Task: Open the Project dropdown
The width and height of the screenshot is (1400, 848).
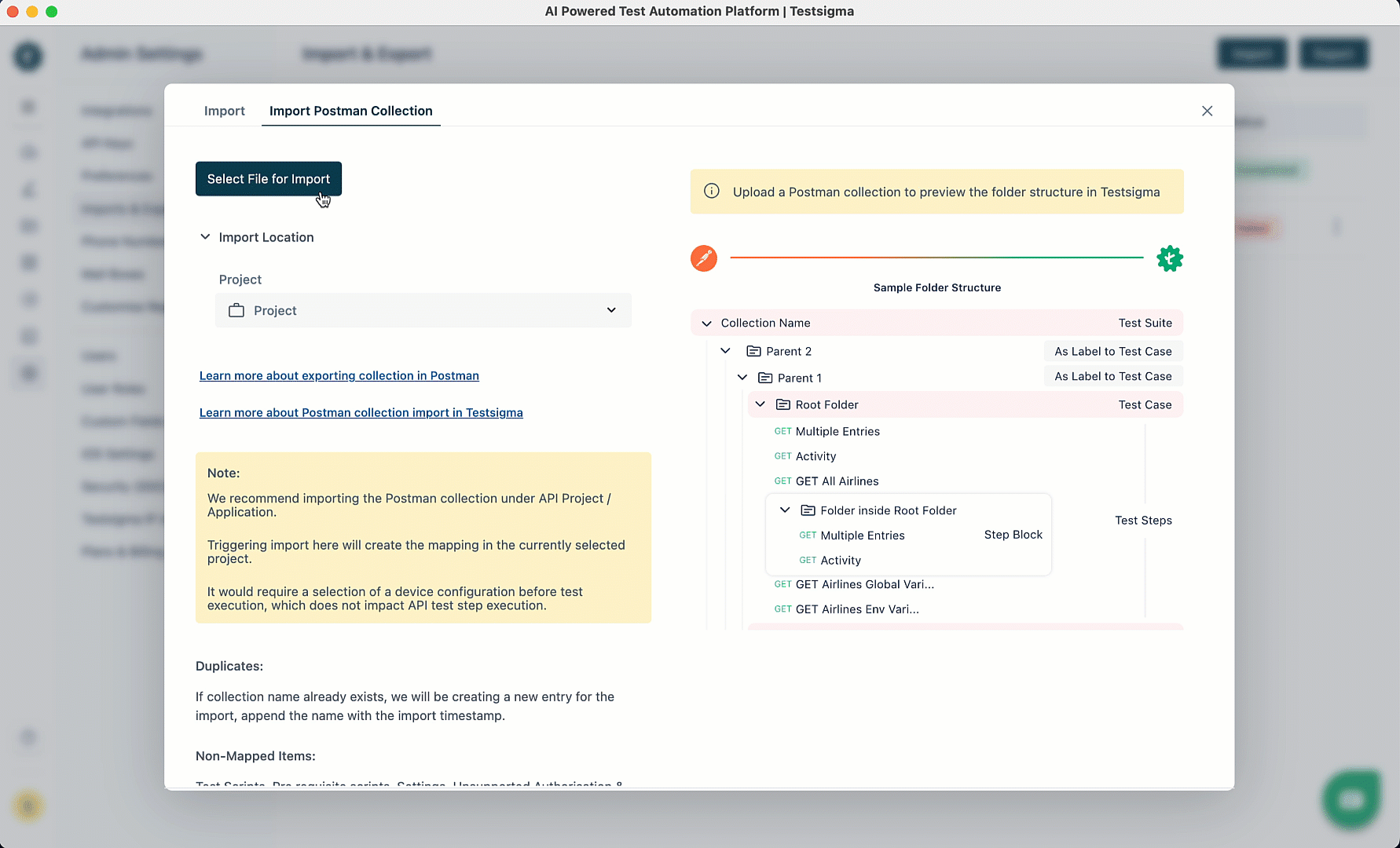Action: (x=611, y=310)
